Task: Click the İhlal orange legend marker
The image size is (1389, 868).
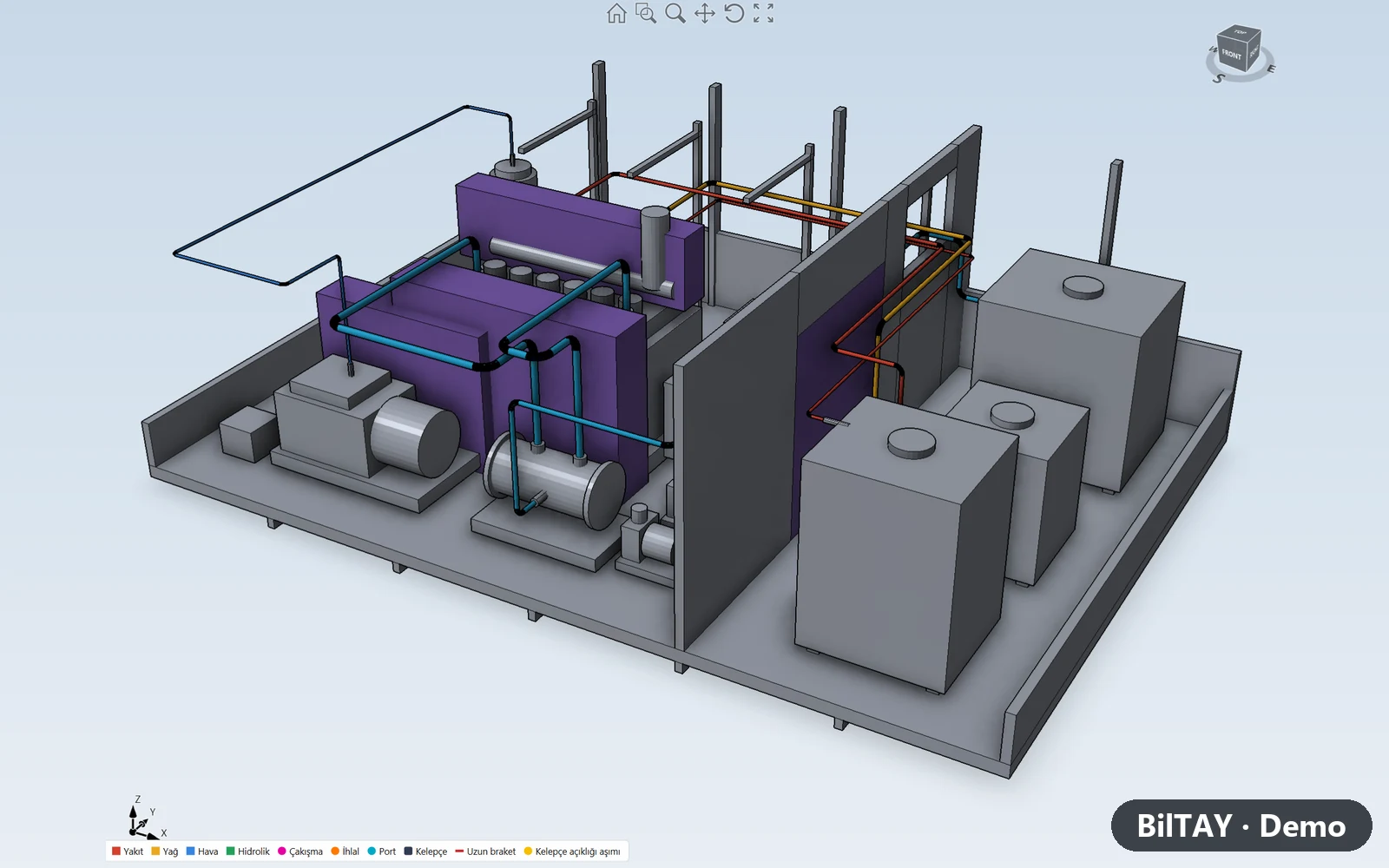Action: tap(335, 852)
